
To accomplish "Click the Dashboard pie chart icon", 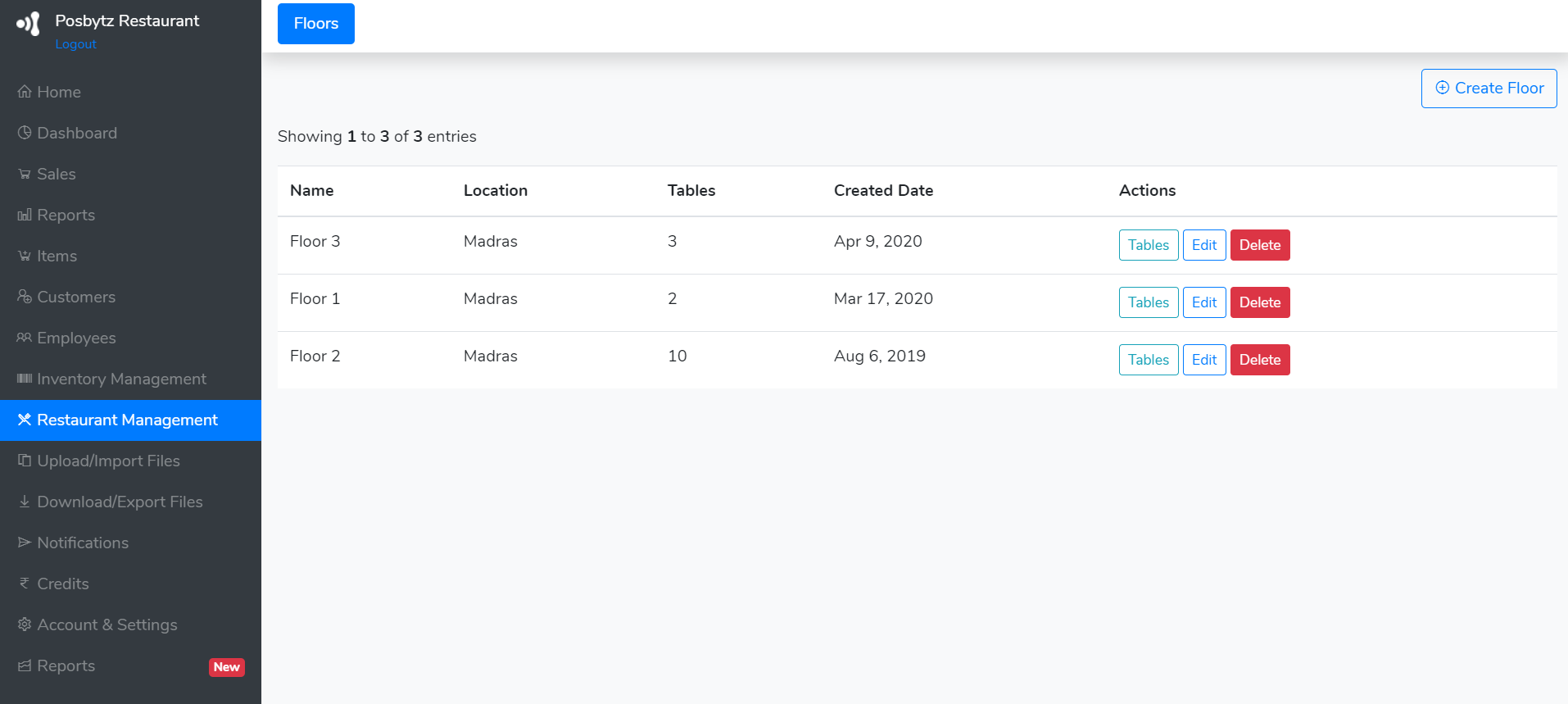I will (x=25, y=133).
